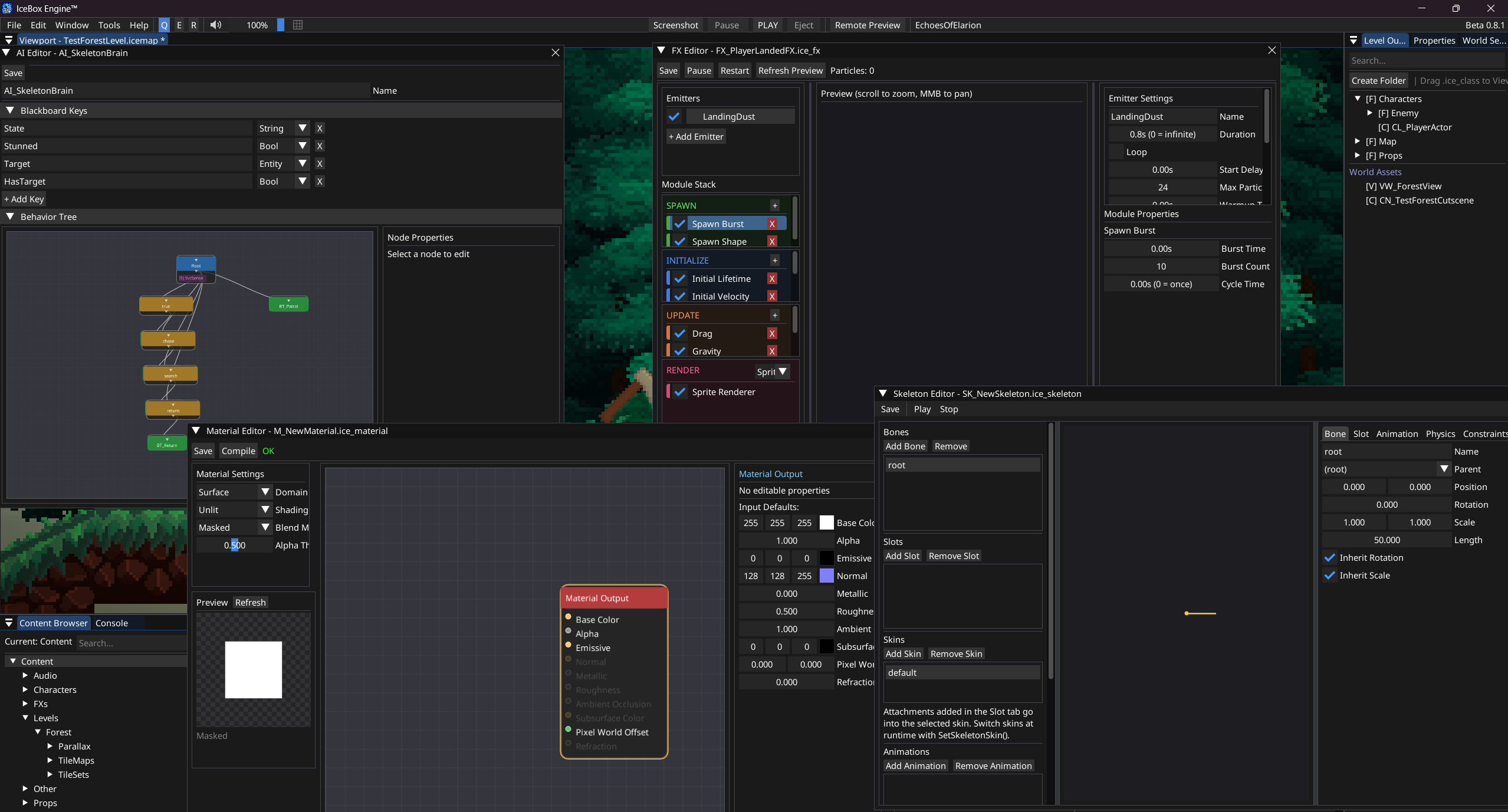1508x812 pixels.
Task: Delete the Target blackboard key
Action: coord(320,164)
